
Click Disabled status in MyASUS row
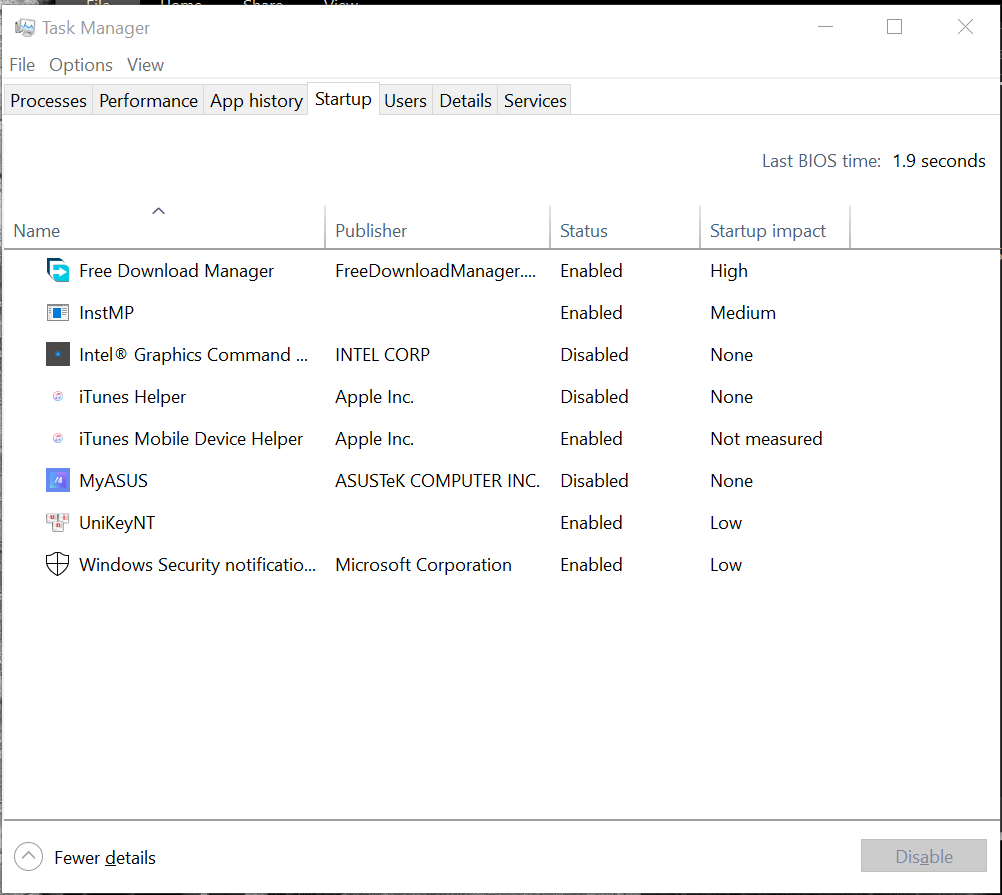point(594,480)
